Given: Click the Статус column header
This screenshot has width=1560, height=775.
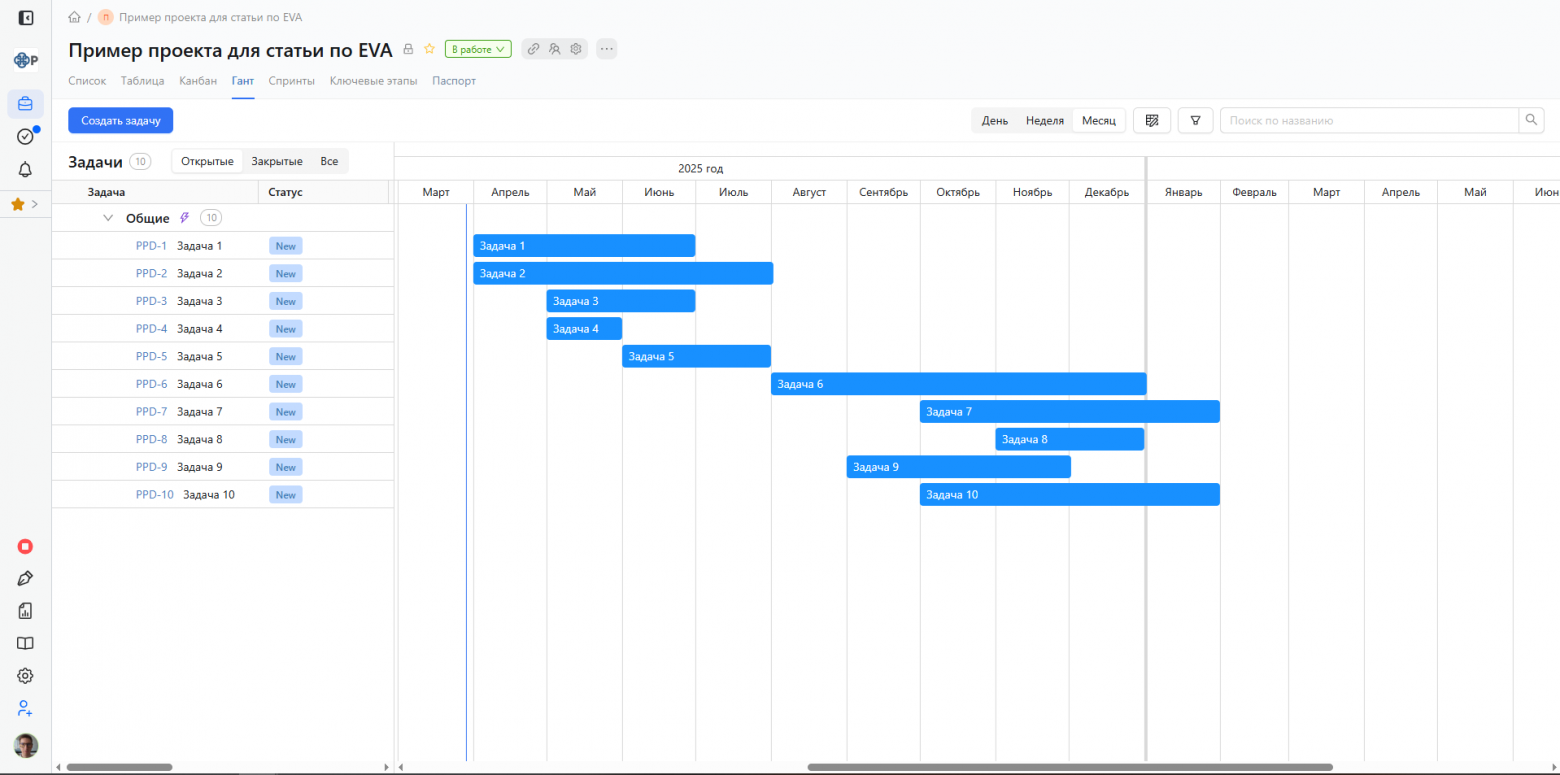Looking at the screenshot, I should click(x=285, y=192).
